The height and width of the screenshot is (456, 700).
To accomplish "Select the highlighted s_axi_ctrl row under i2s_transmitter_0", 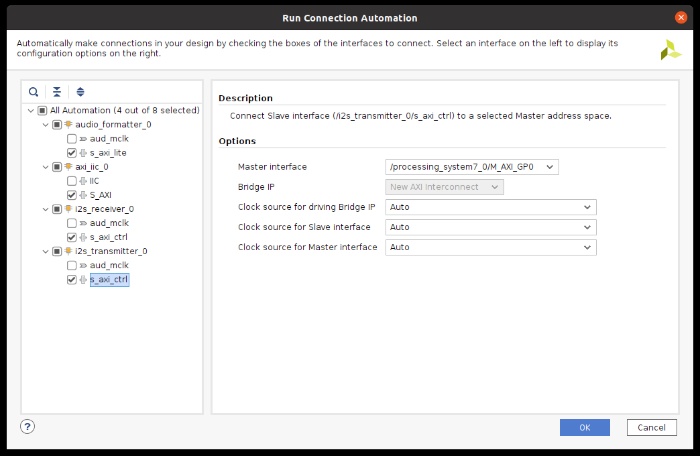I will pyautogui.click(x=109, y=280).
